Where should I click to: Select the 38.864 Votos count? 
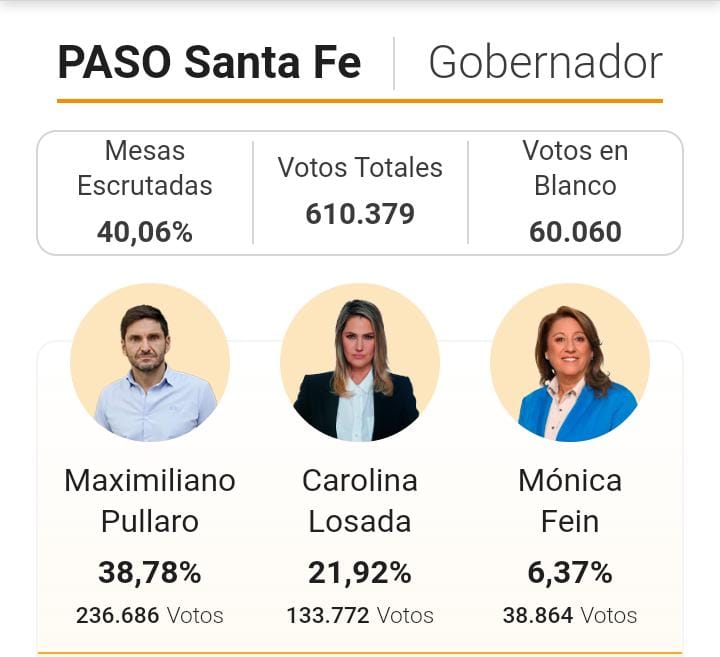point(570,615)
